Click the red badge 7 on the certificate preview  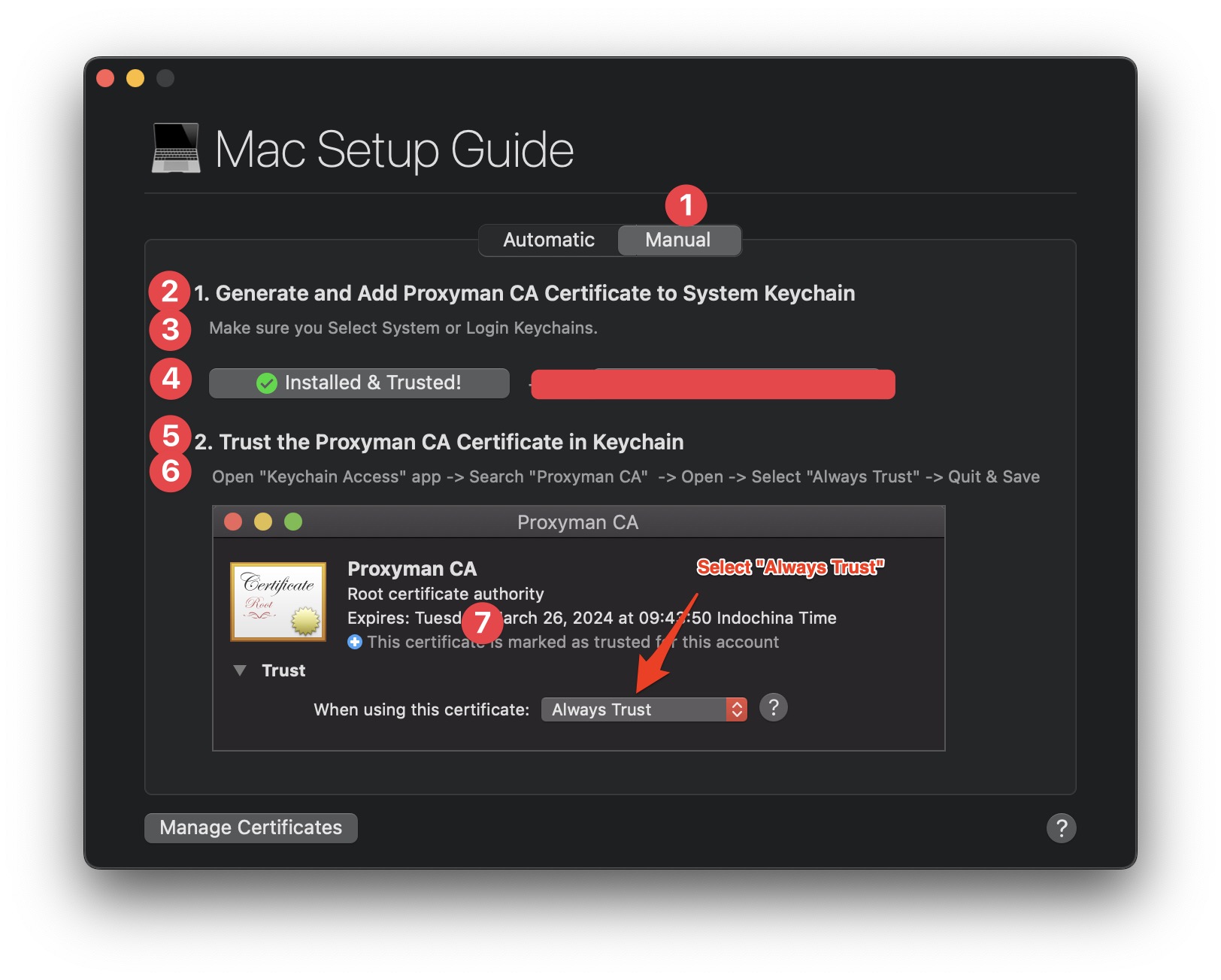[482, 624]
